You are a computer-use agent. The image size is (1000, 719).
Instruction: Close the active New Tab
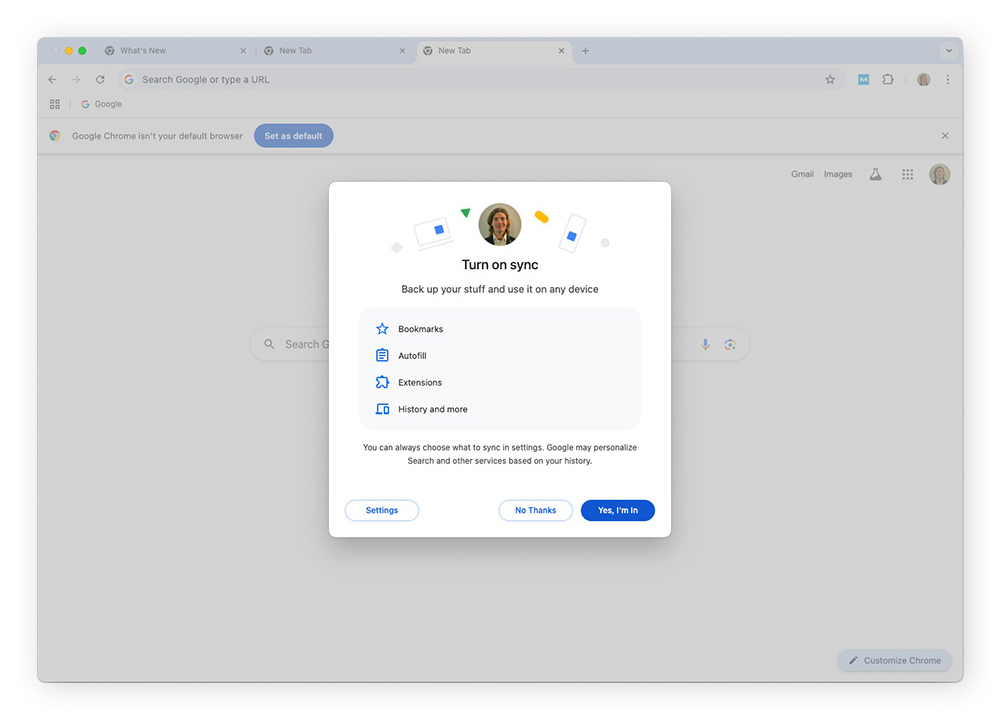(x=561, y=51)
